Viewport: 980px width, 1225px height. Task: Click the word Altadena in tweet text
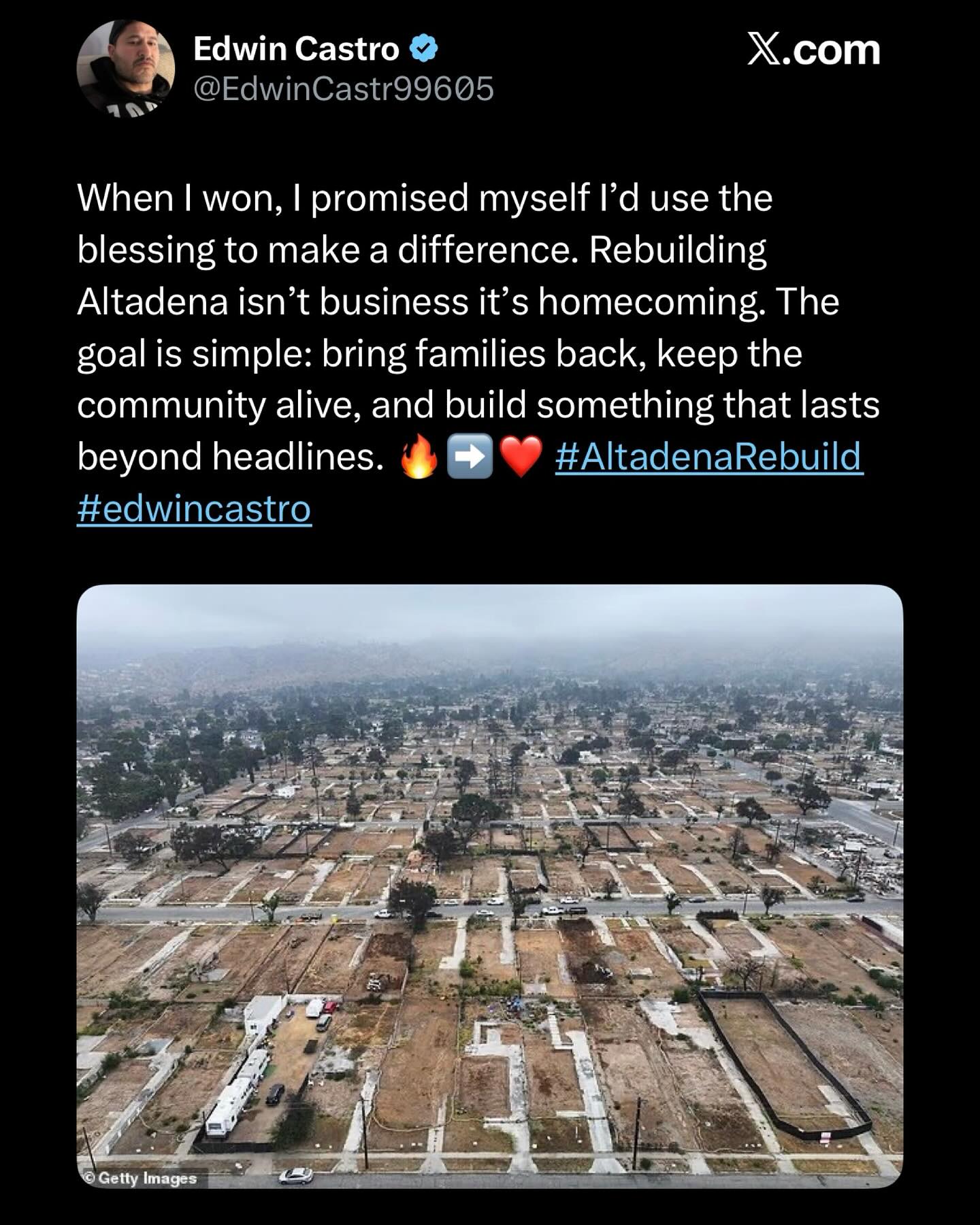tap(152, 301)
